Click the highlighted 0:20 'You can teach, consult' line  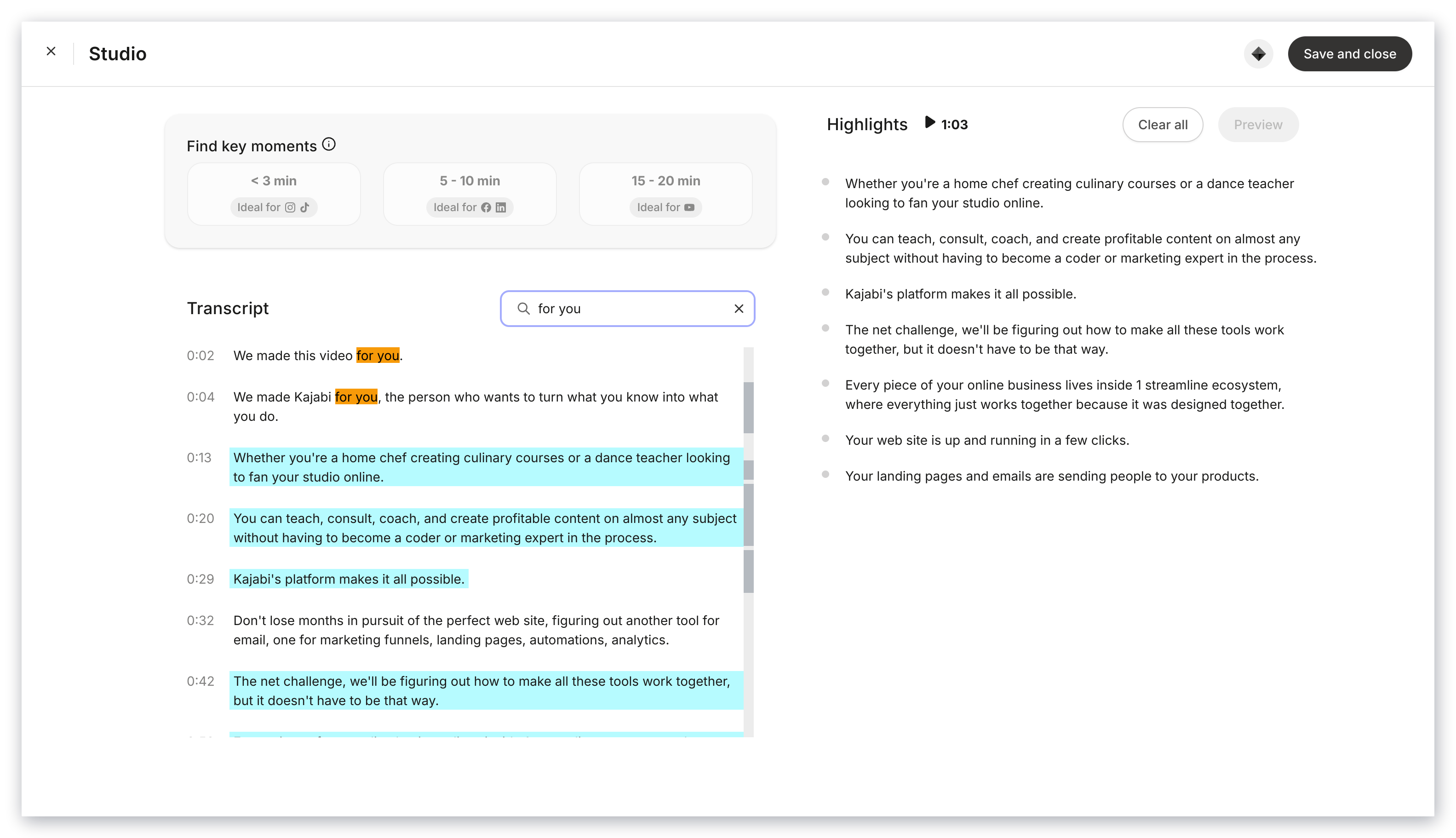tap(486, 528)
